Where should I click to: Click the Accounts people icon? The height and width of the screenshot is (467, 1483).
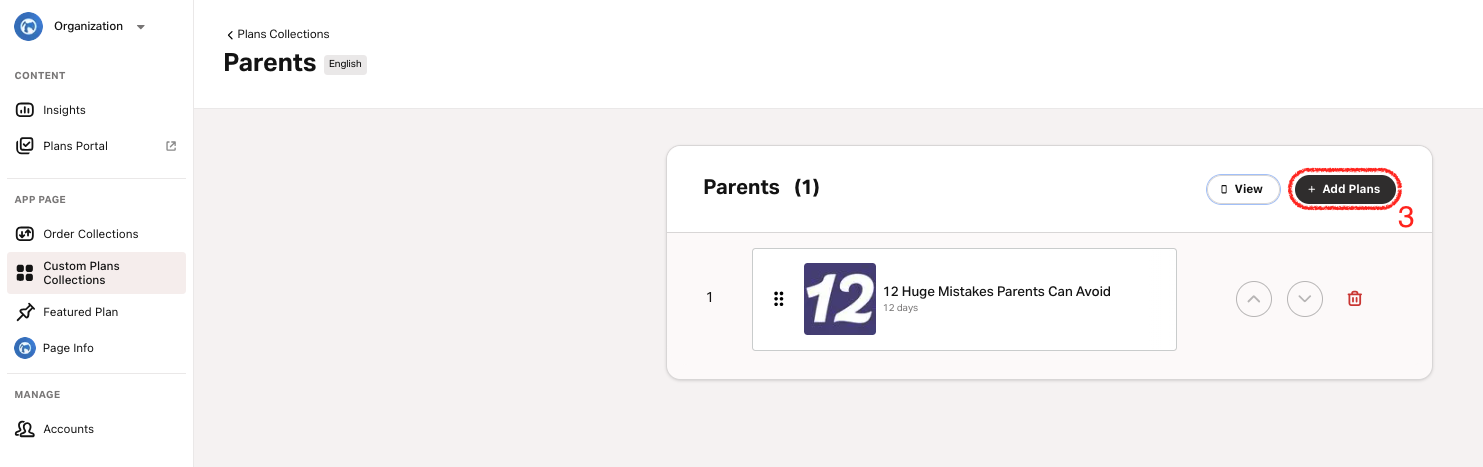(x=25, y=429)
